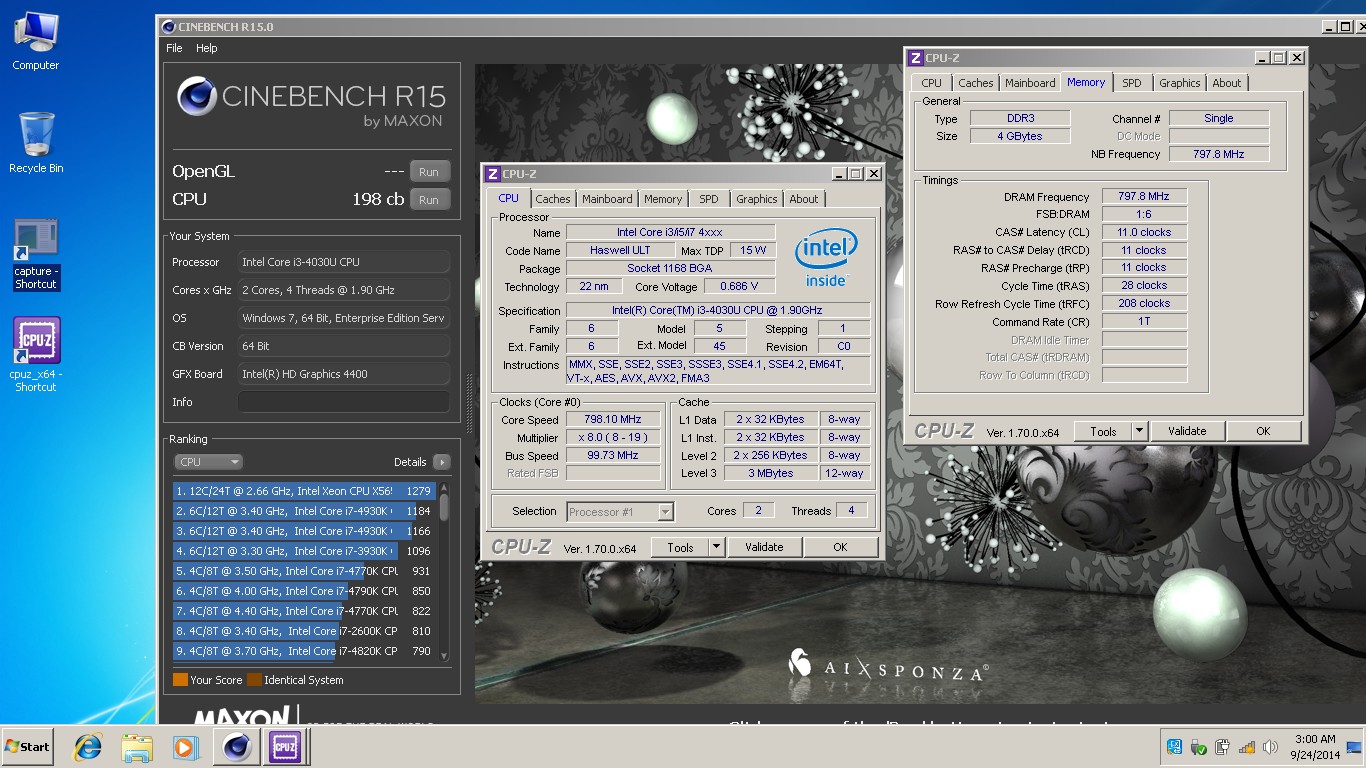The width and height of the screenshot is (1366, 768).
Task: Switch to About tab in front CPU-Z
Action: pyautogui.click(x=804, y=199)
